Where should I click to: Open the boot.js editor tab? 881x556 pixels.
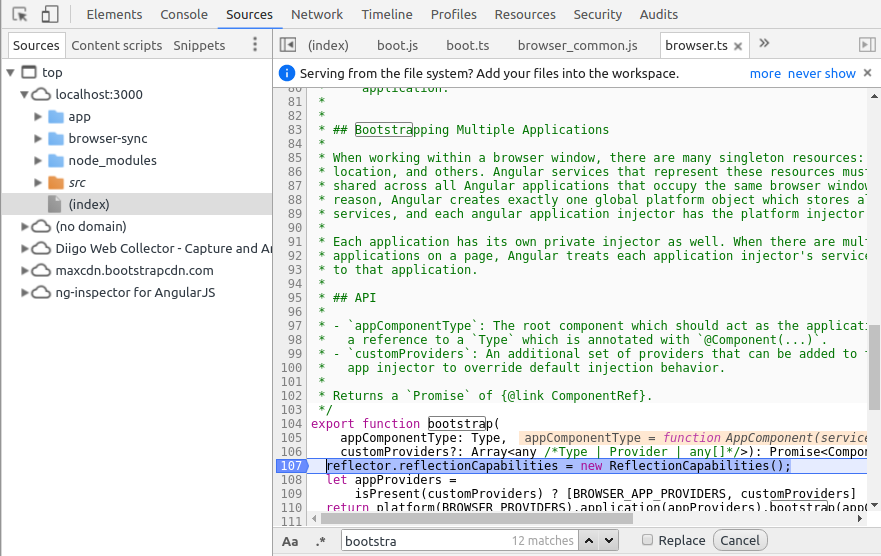pos(397,45)
